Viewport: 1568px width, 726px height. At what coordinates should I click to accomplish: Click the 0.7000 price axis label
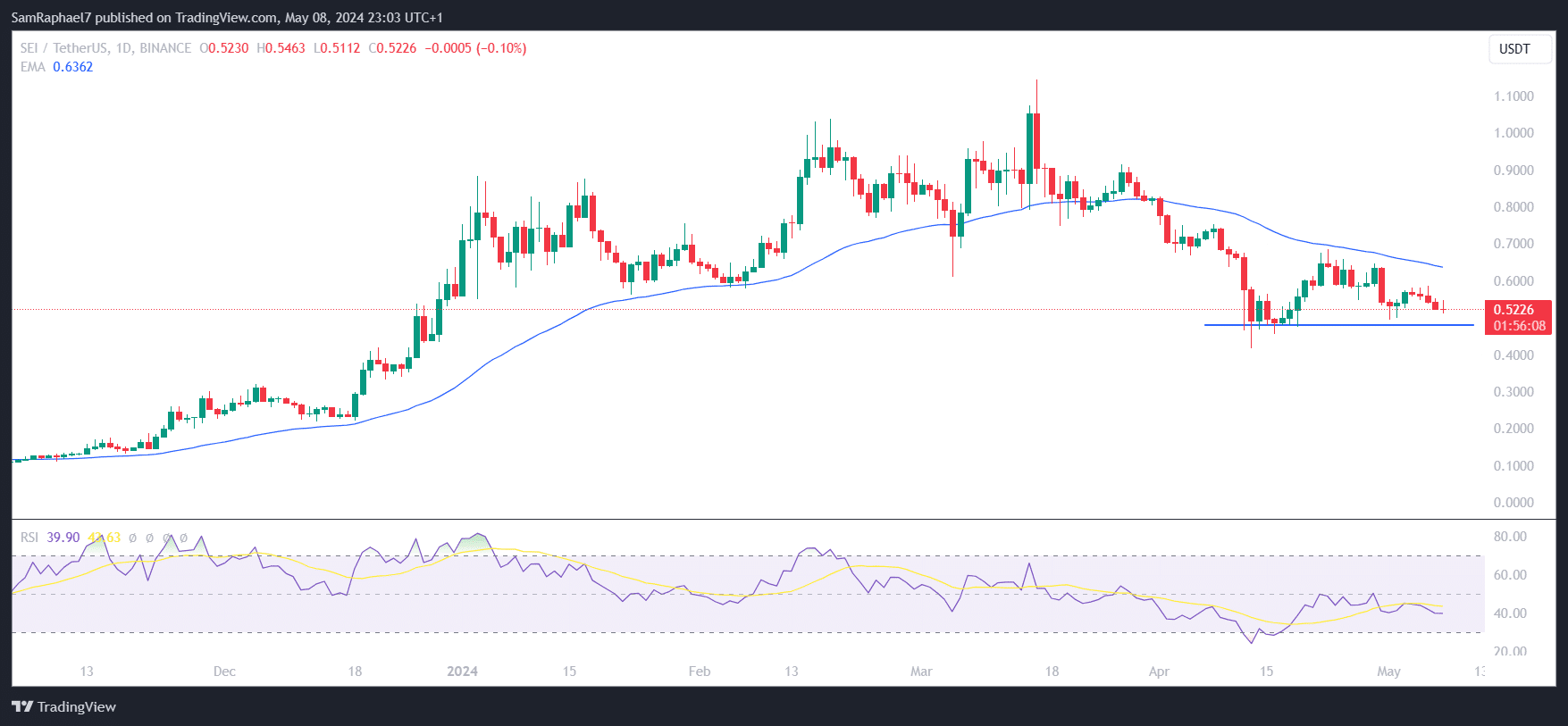pos(1513,244)
